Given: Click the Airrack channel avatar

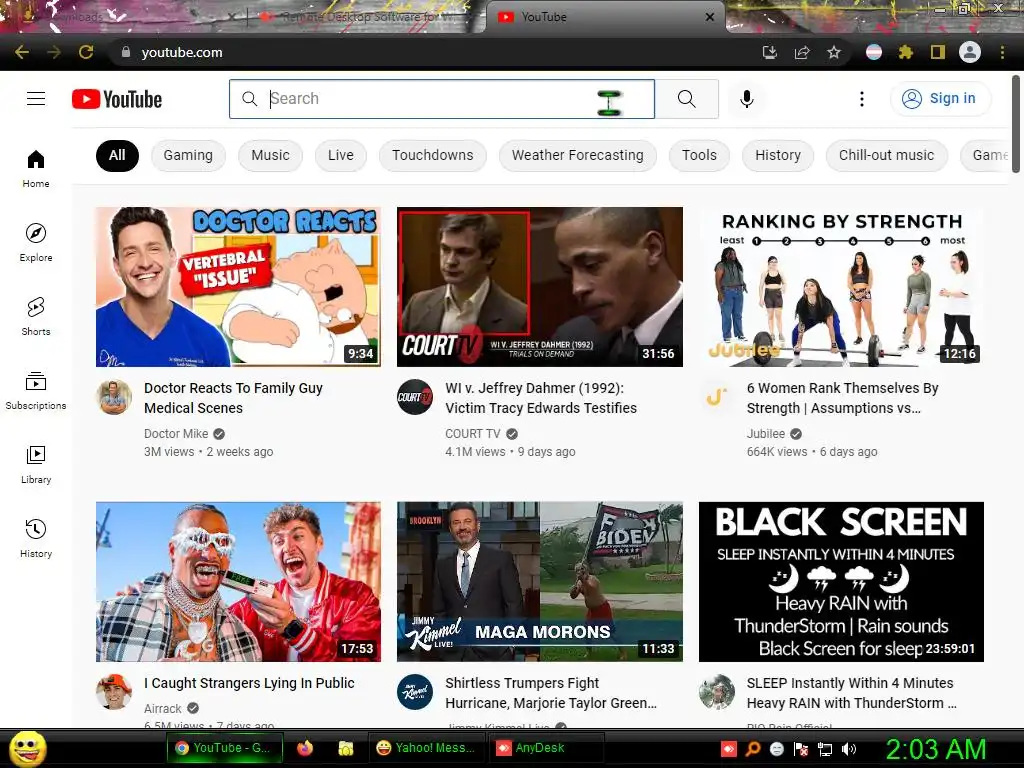Looking at the screenshot, I should tap(114, 692).
